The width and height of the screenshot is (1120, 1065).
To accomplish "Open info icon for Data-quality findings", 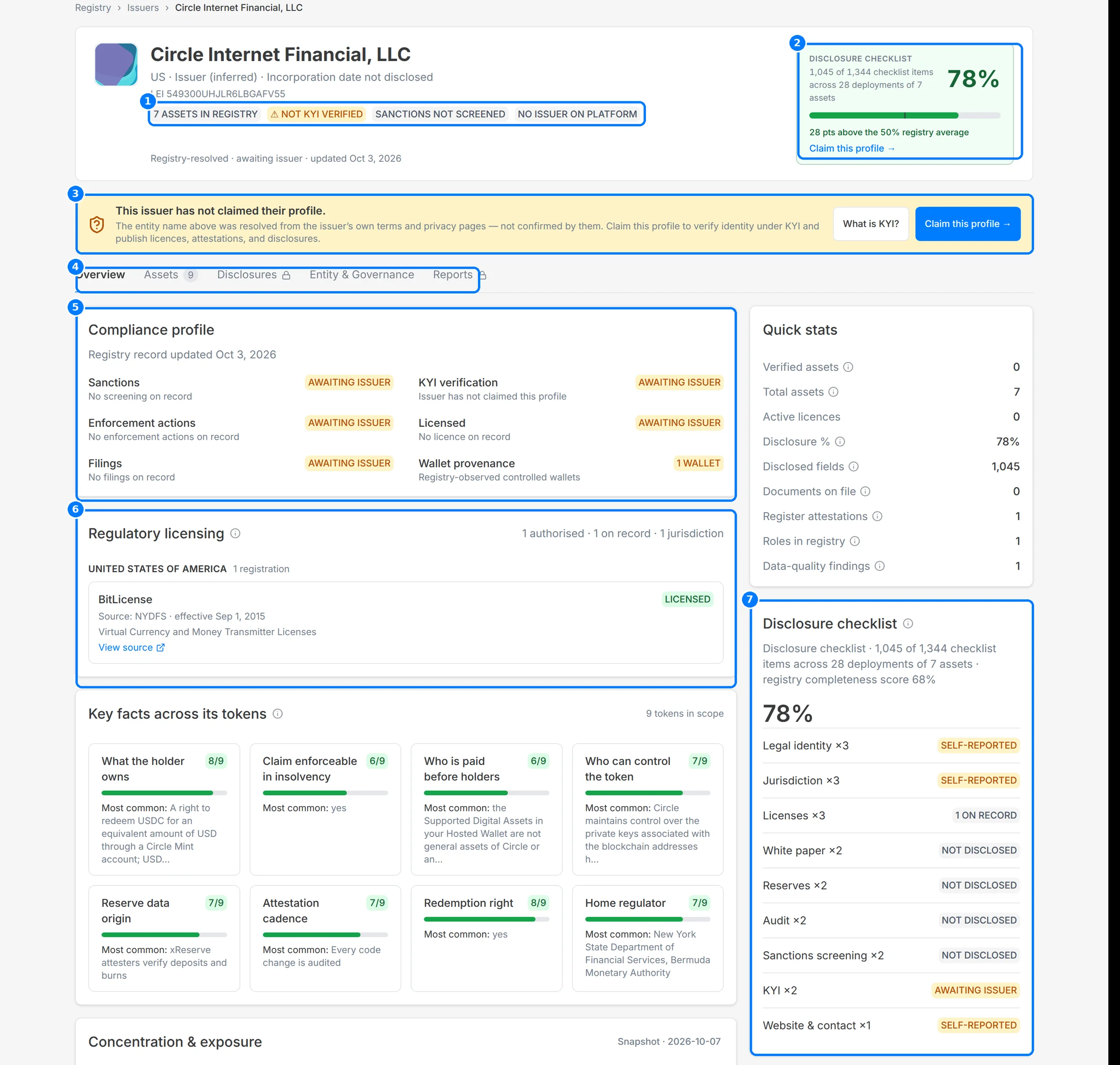I will (880, 566).
